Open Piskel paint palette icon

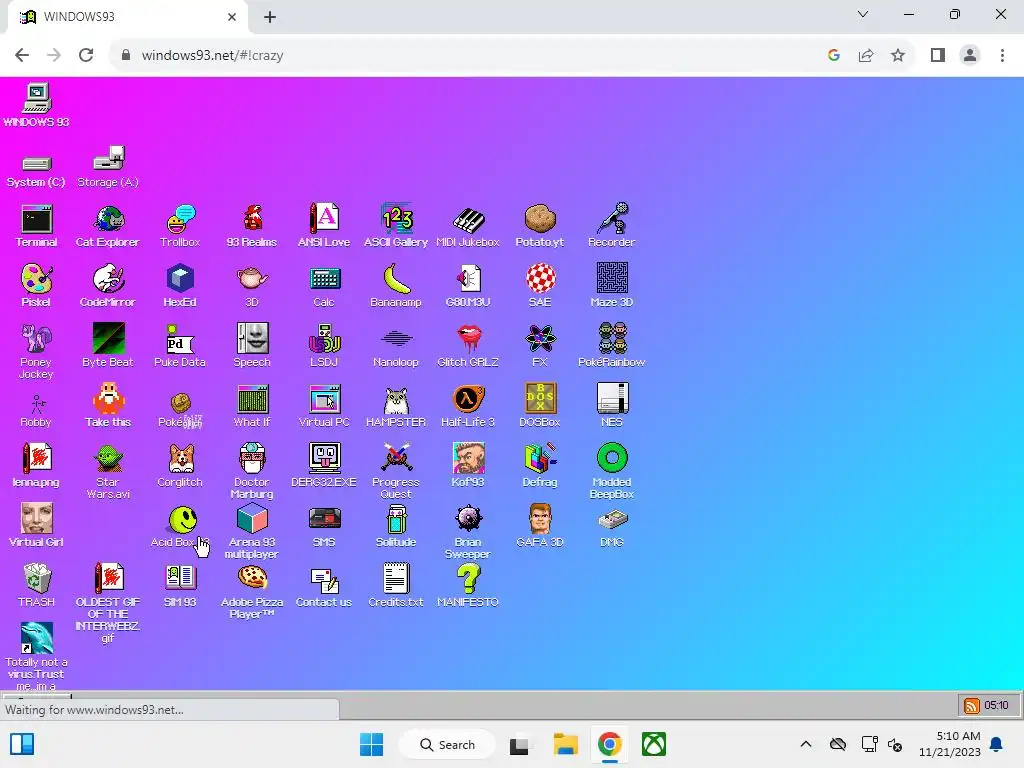coord(36,286)
